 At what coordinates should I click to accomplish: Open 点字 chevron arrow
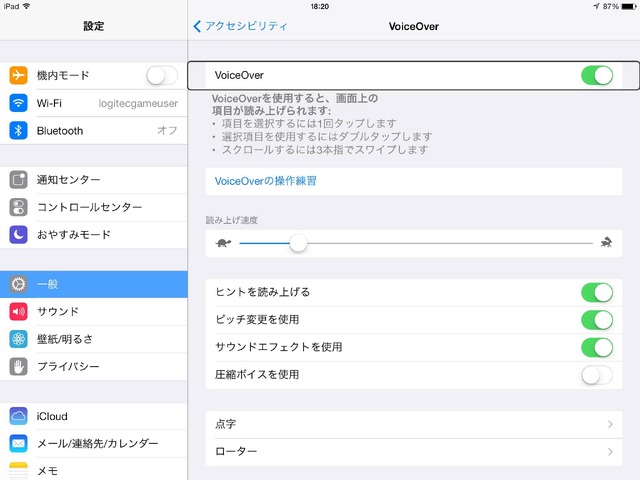610,424
